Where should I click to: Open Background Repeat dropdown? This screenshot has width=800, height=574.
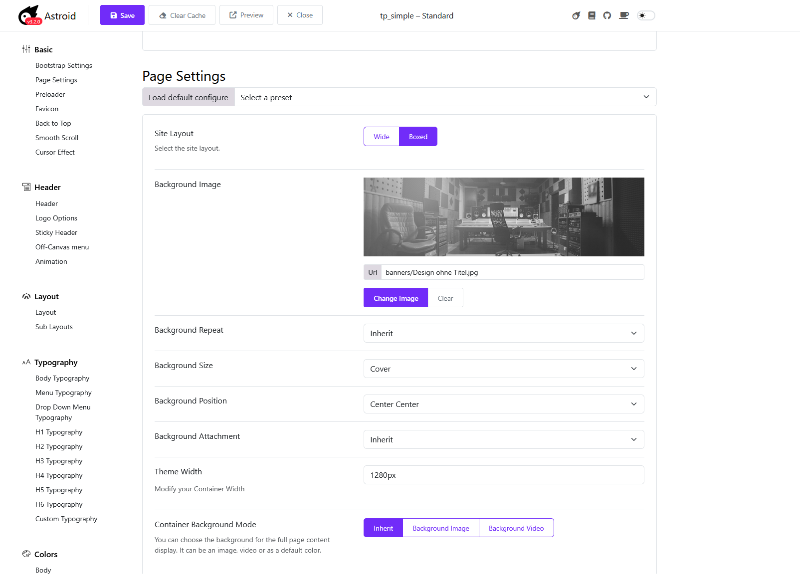[504, 333]
